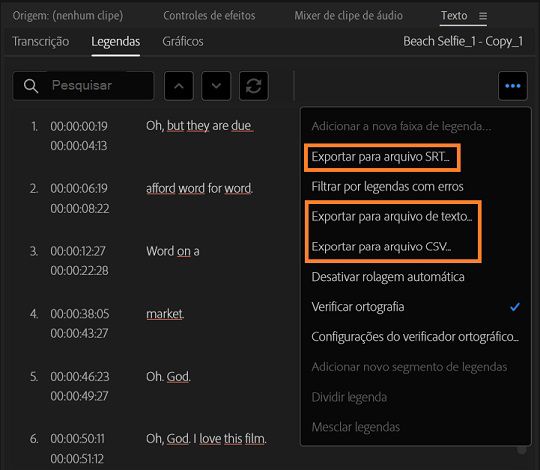Choose Exportar para arquivo SRT

tap(380, 157)
